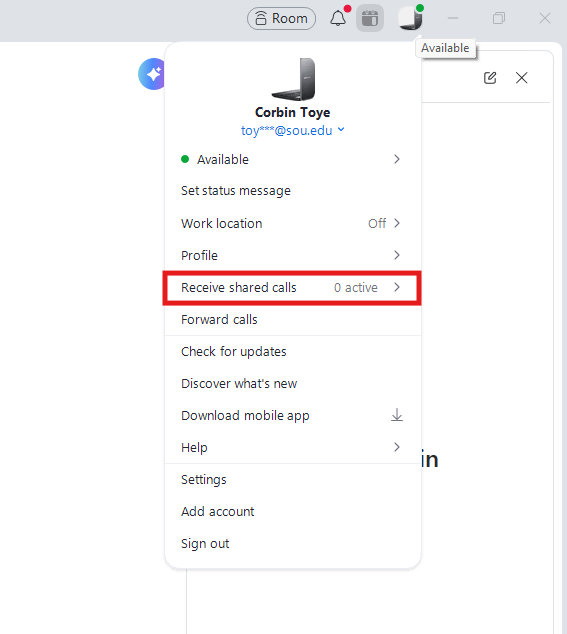Open Receive shared calls
The height and width of the screenshot is (634, 567).
click(x=292, y=287)
